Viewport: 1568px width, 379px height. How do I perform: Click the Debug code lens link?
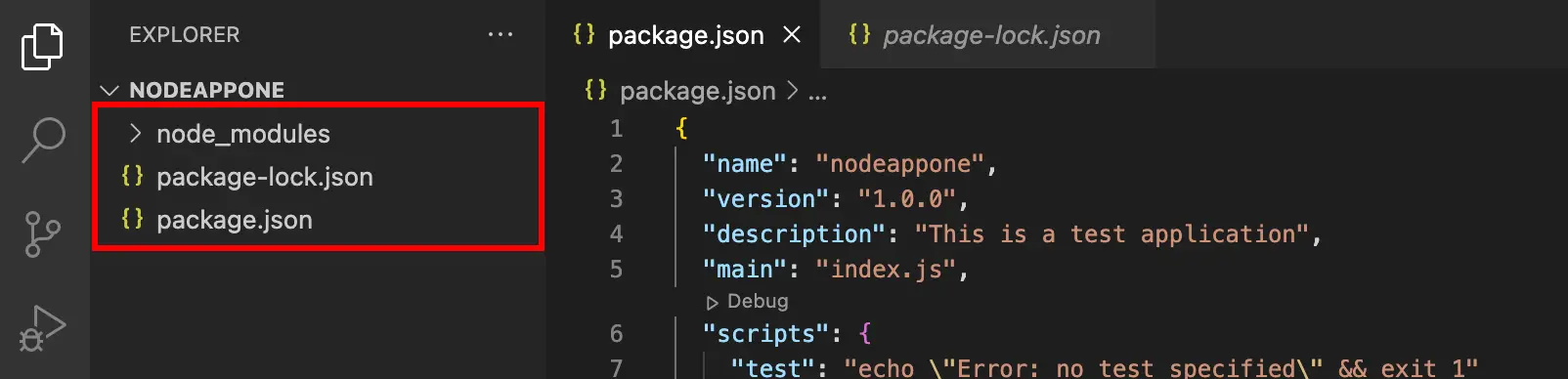tap(758, 301)
